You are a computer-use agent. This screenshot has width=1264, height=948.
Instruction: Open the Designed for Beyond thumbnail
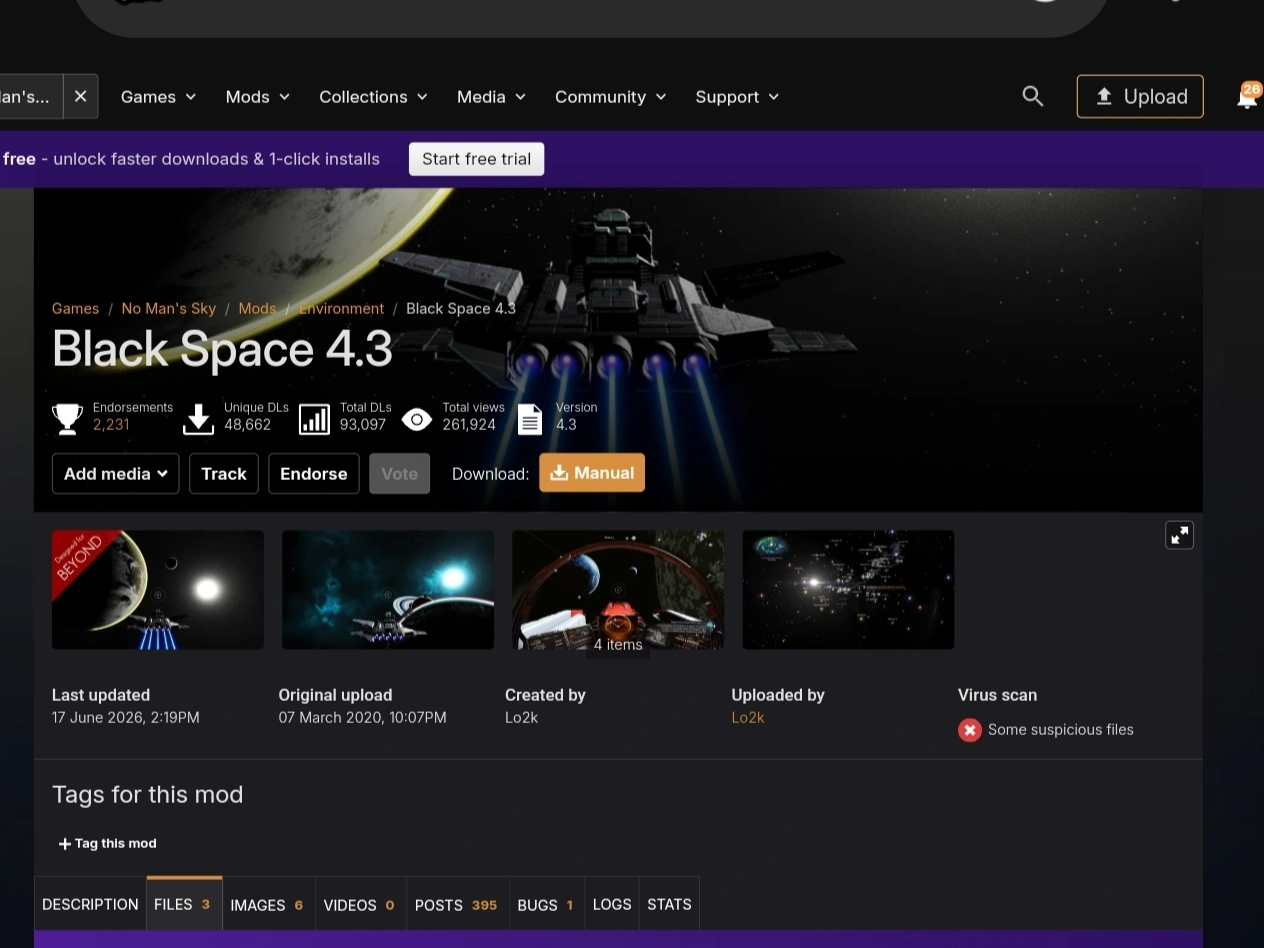(x=158, y=590)
